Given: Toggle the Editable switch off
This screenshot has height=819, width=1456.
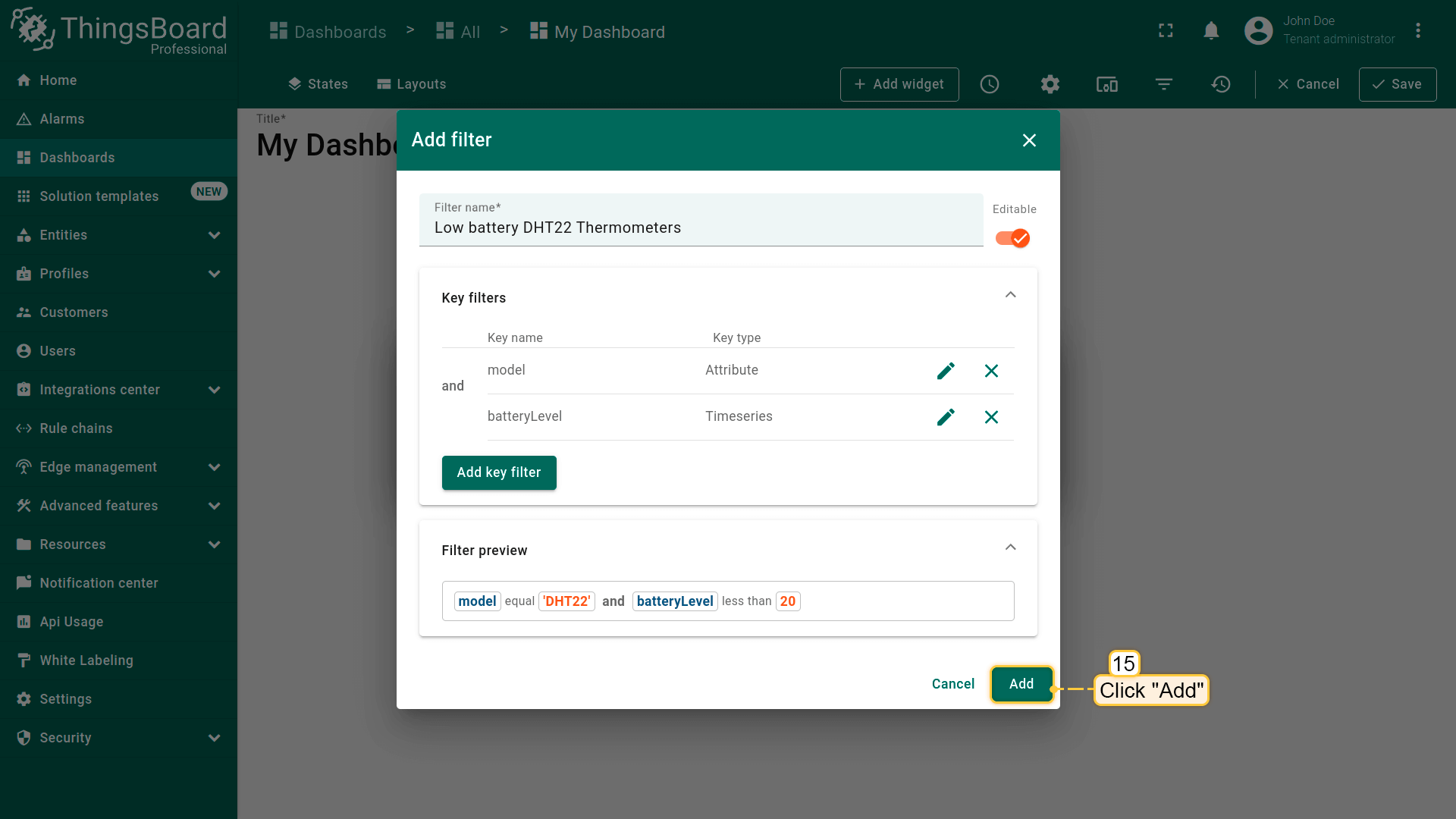Looking at the screenshot, I should 1013,238.
